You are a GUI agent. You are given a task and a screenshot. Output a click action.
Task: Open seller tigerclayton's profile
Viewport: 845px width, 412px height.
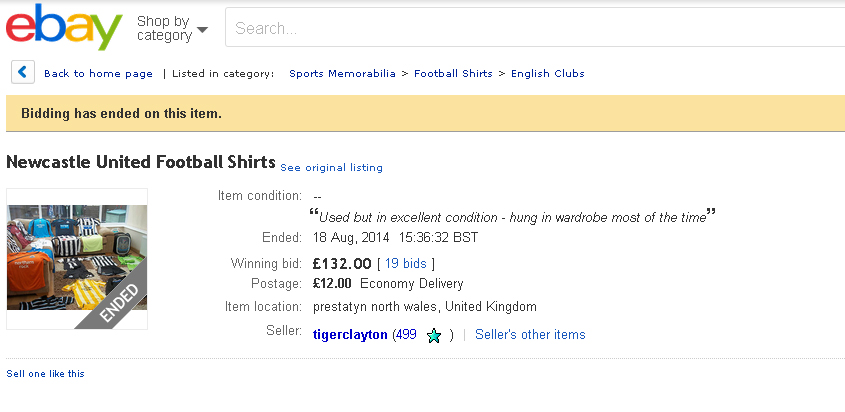pos(350,335)
